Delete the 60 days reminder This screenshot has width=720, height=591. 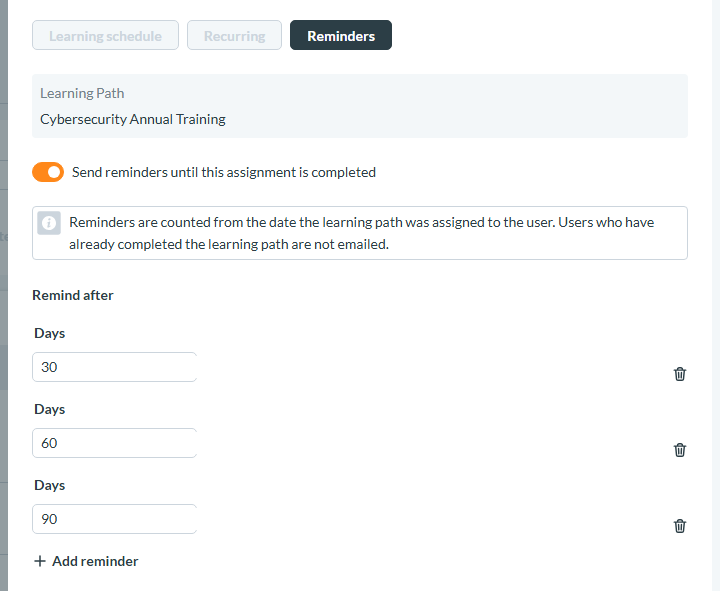[680, 450]
